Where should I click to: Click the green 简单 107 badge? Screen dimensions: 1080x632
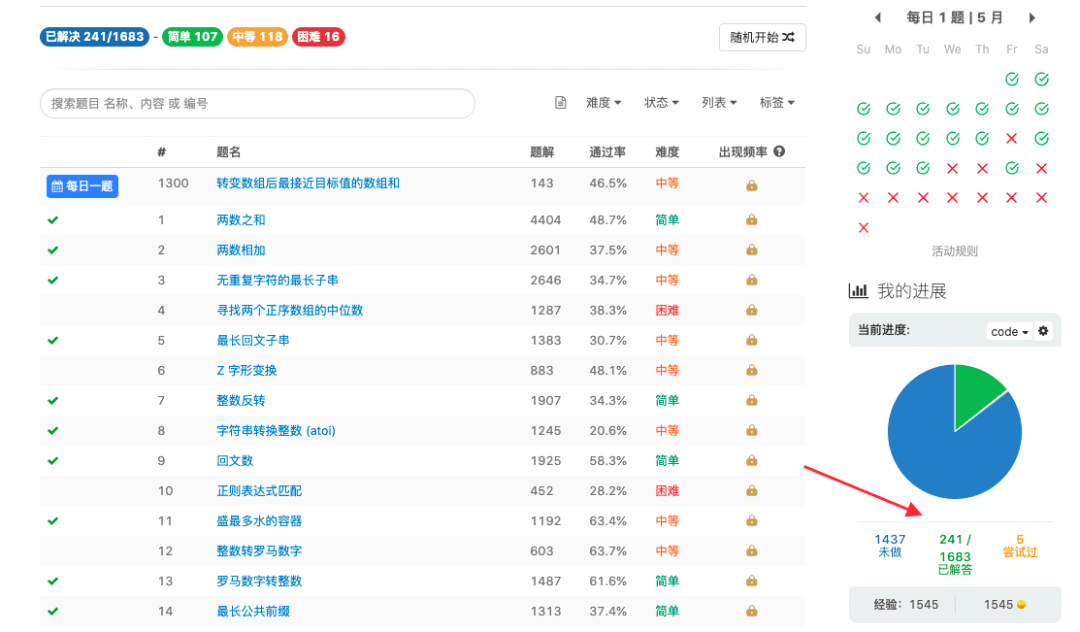(x=193, y=37)
